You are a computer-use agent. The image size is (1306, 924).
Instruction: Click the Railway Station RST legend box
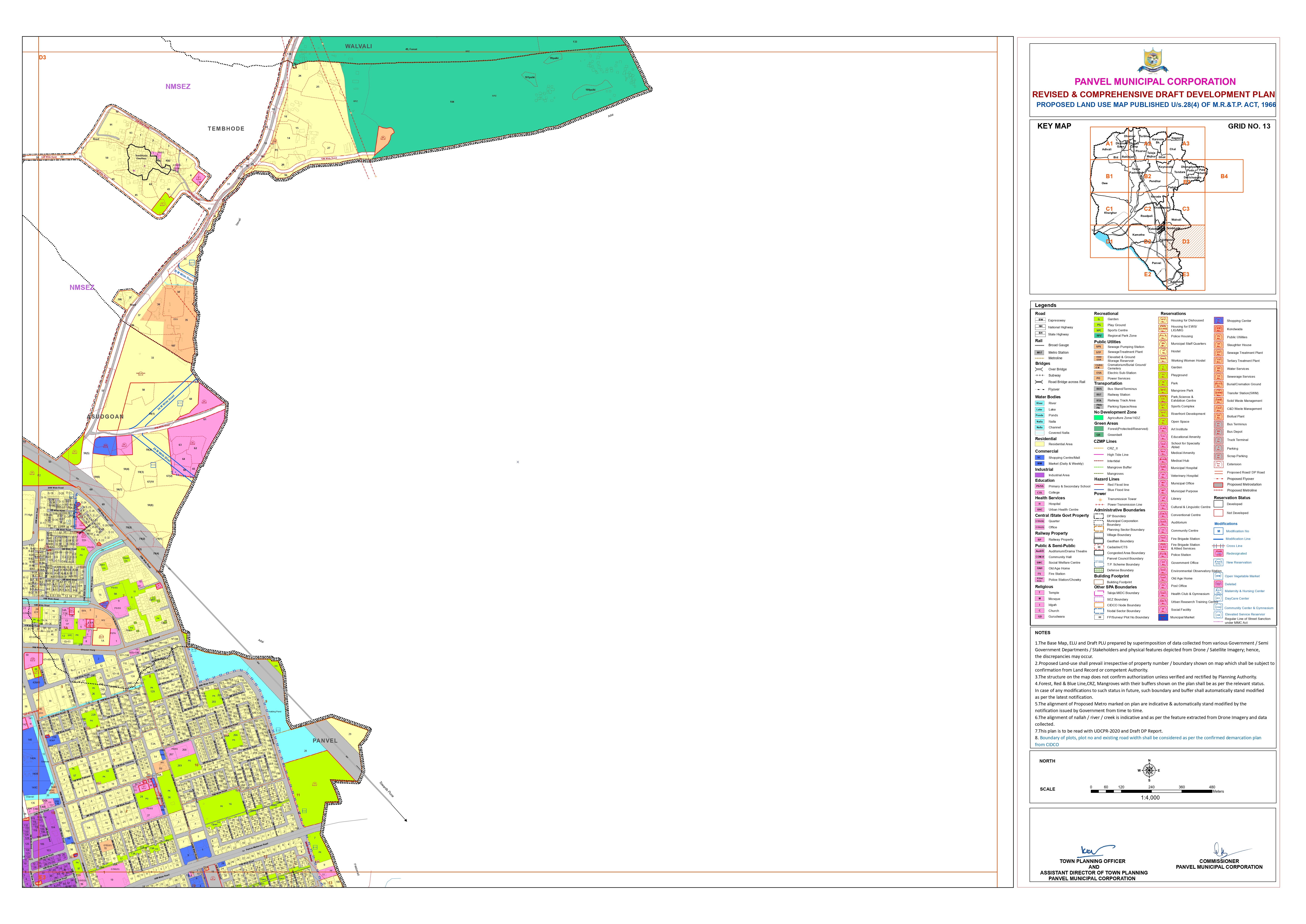pyautogui.click(x=1099, y=395)
